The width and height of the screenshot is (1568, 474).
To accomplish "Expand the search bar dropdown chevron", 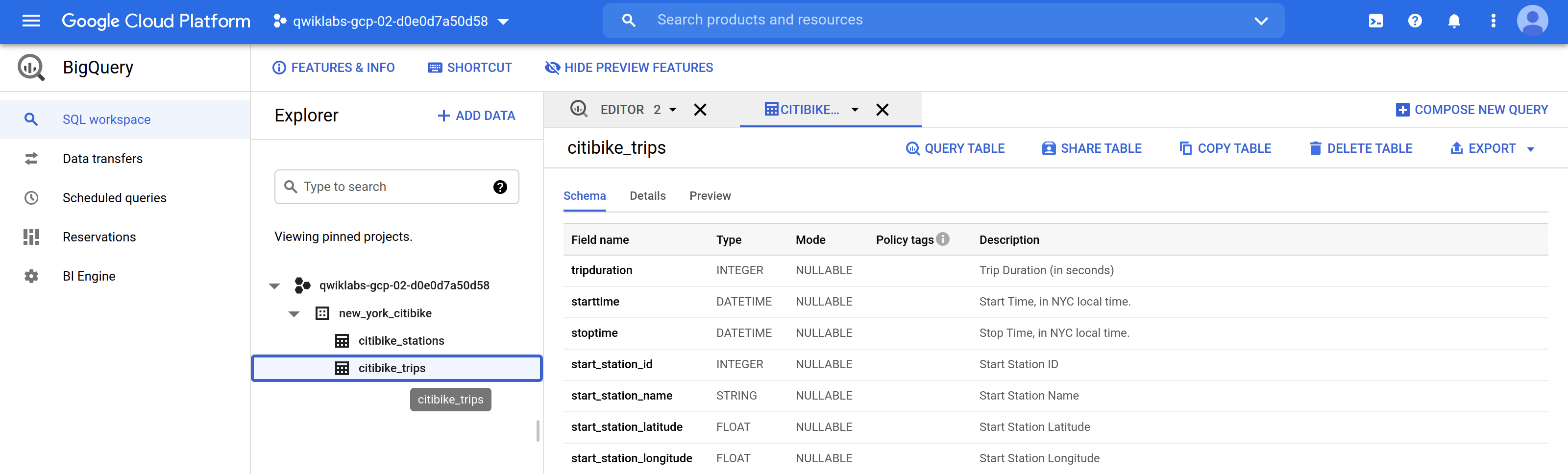I will point(1261,21).
